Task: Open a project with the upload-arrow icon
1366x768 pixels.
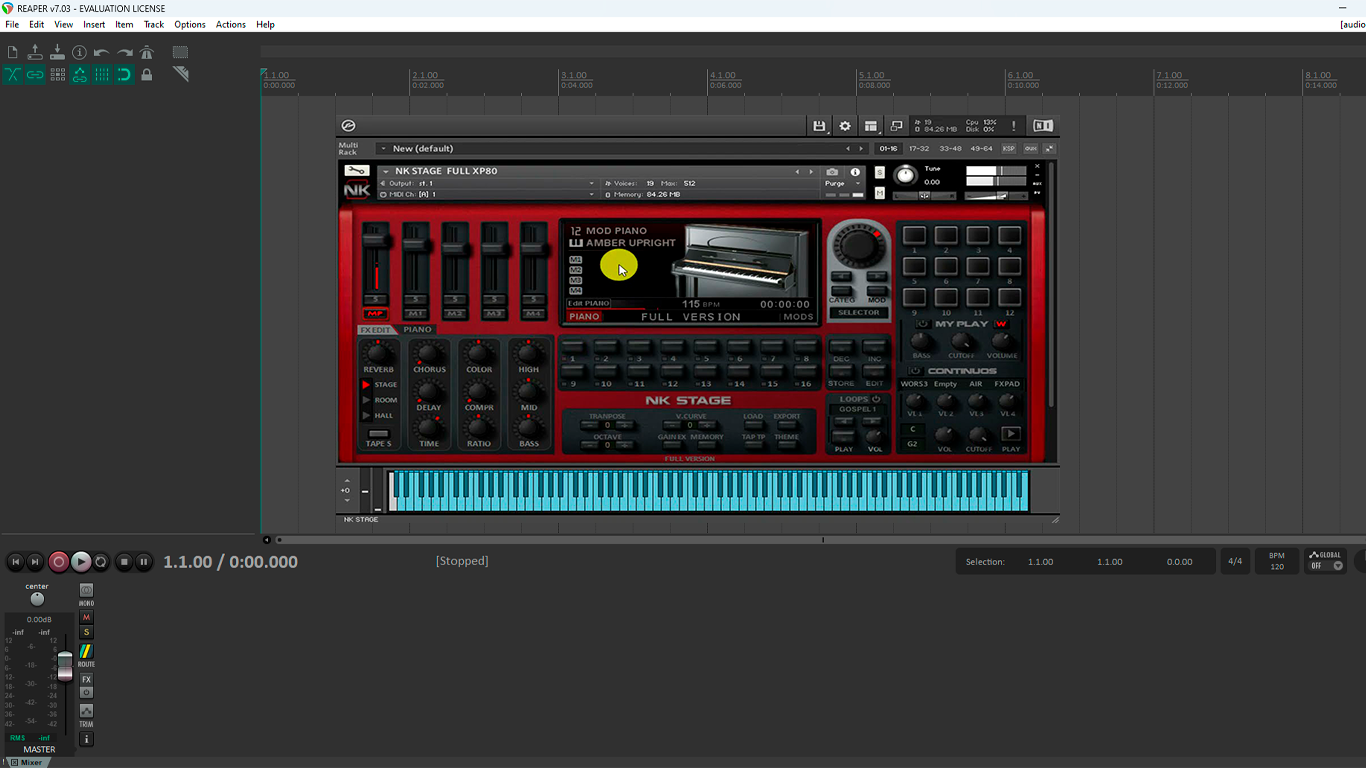Action: tap(35, 52)
